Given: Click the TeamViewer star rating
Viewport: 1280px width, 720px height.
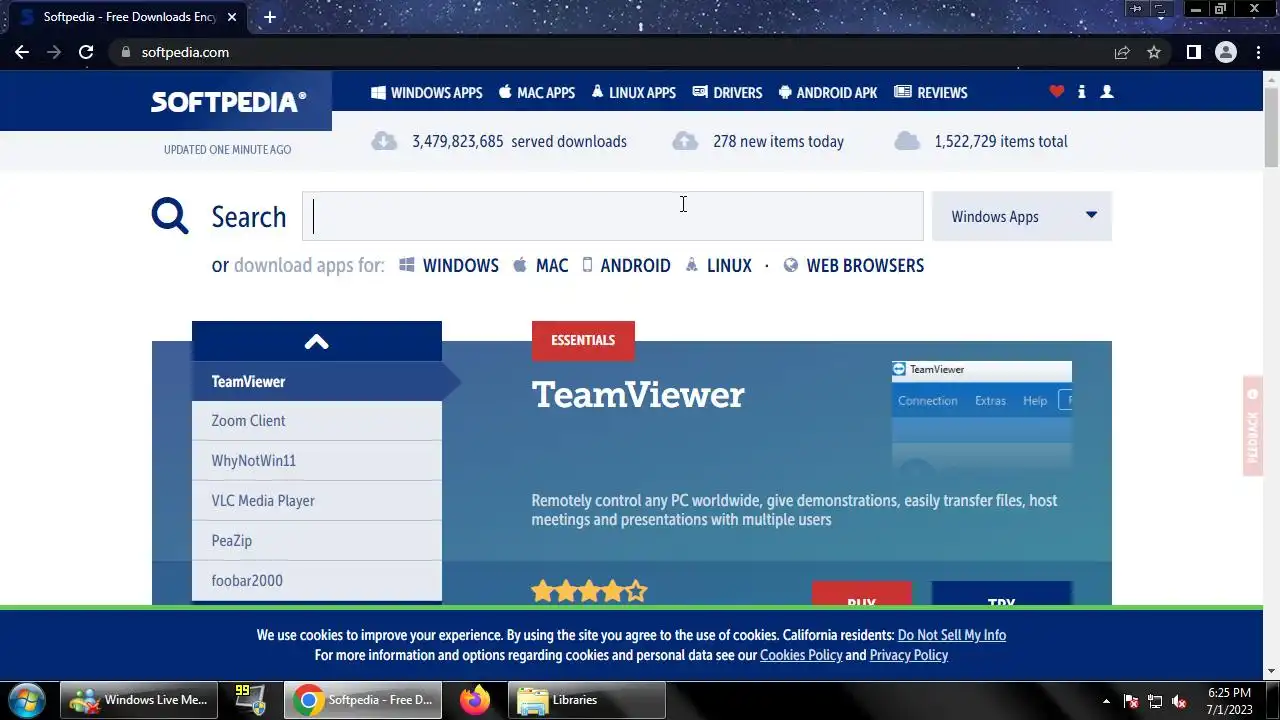Looking at the screenshot, I should (x=589, y=591).
